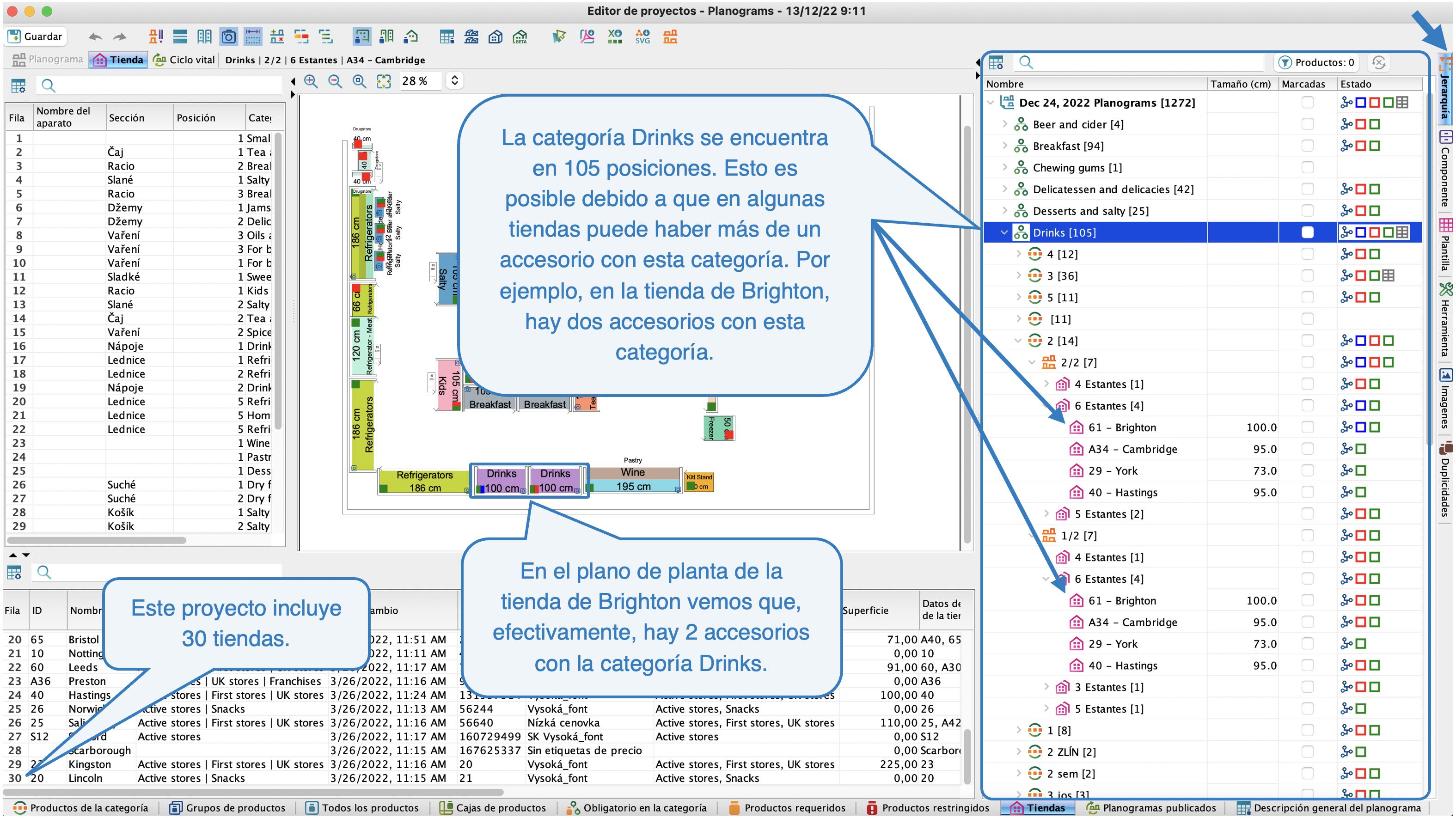Click the undo arrow icon
1456x818 pixels.
pos(96,37)
